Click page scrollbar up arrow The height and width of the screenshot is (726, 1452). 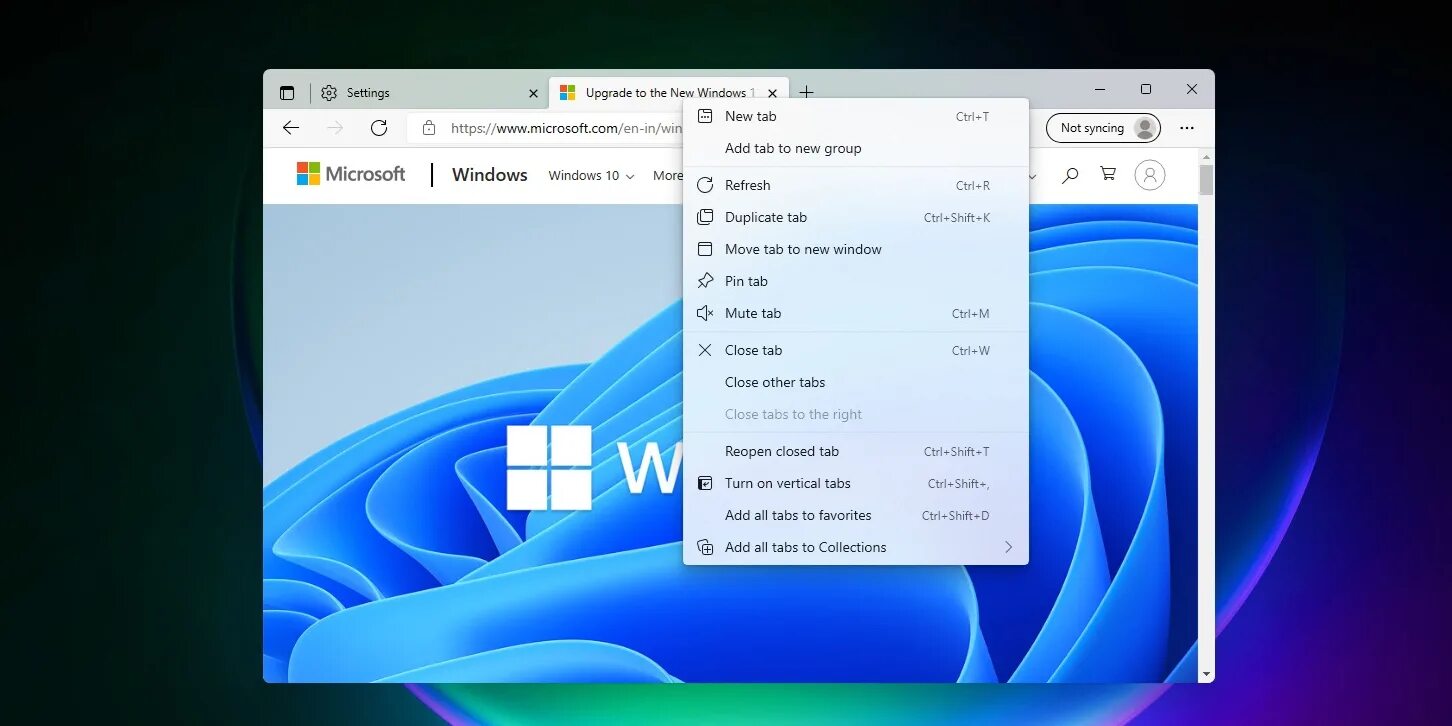tap(1206, 157)
